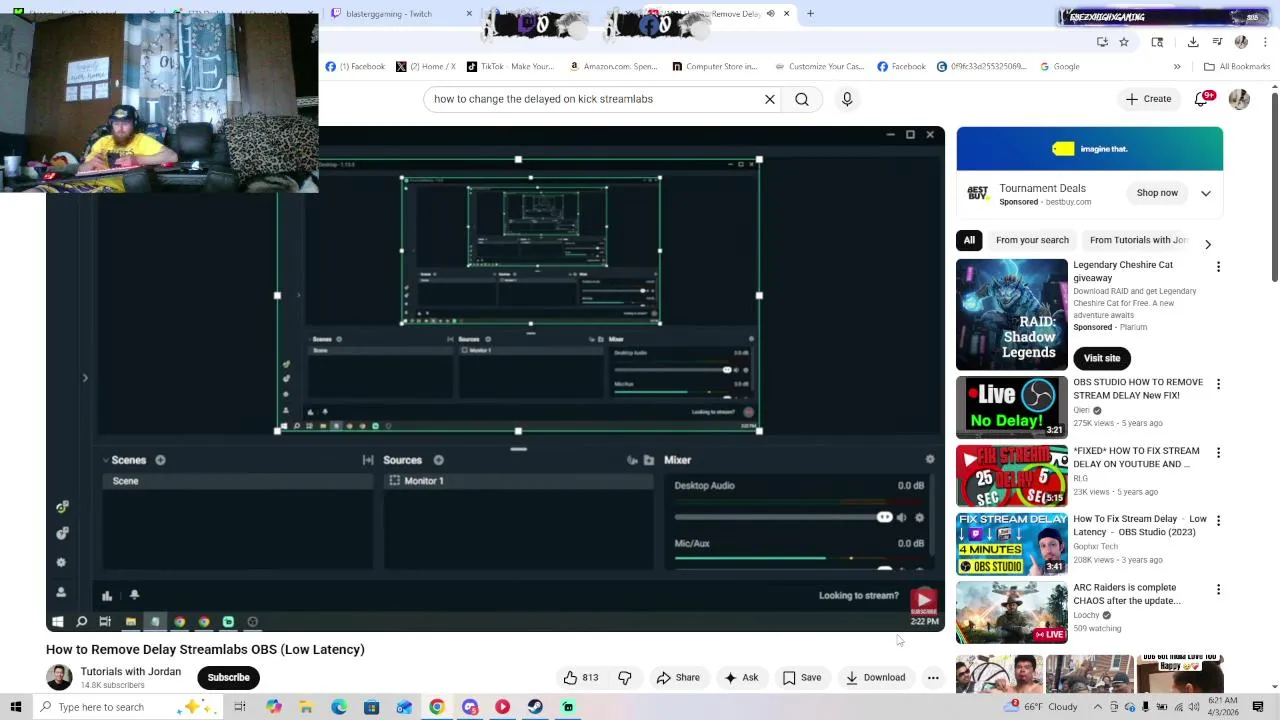Open the (1) Facebook bookmark
Screen dimensions: 1280x720
[355, 66]
